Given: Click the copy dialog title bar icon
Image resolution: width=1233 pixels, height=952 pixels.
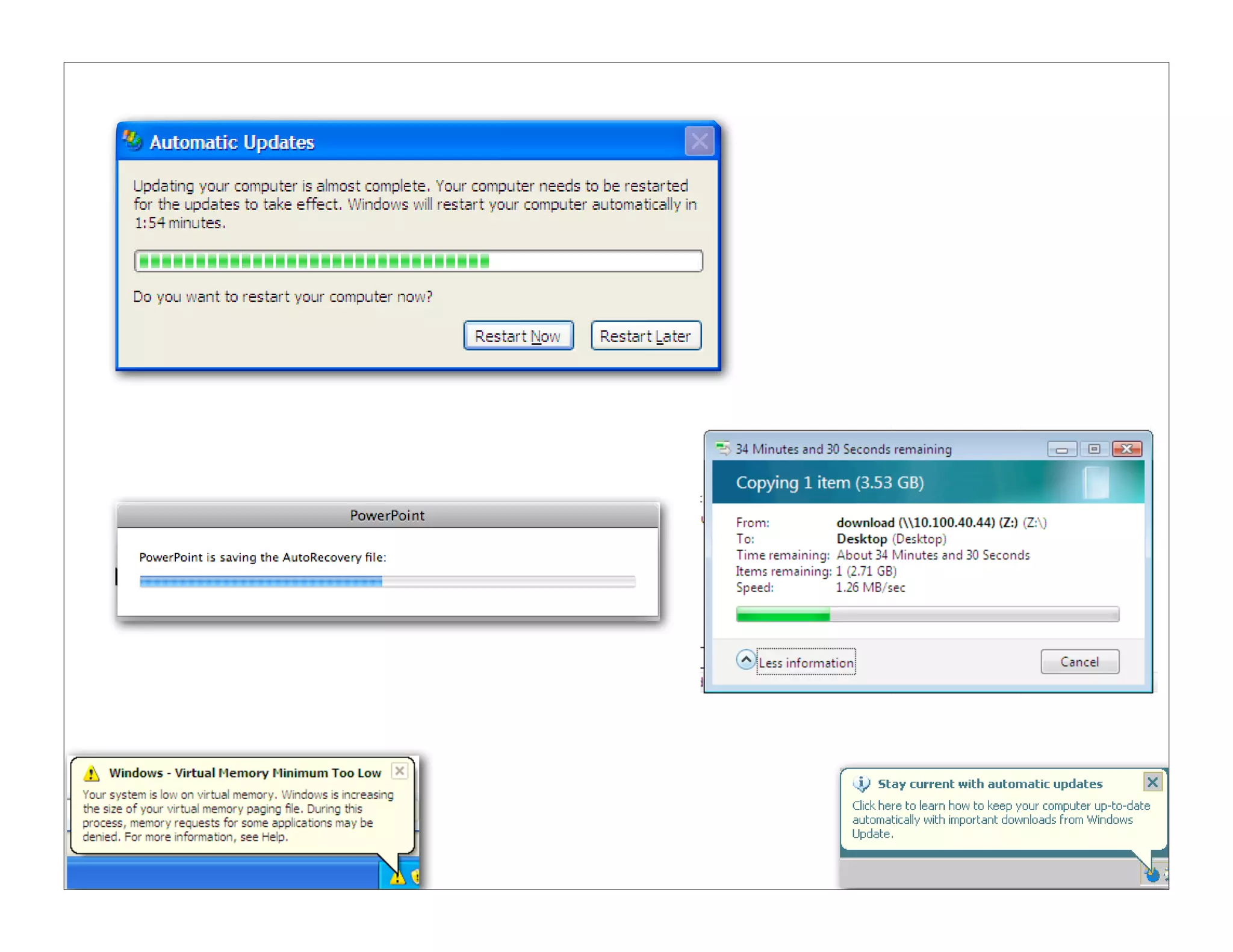Looking at the screenshot, I should pyautogui.click(x=722, y=449).
